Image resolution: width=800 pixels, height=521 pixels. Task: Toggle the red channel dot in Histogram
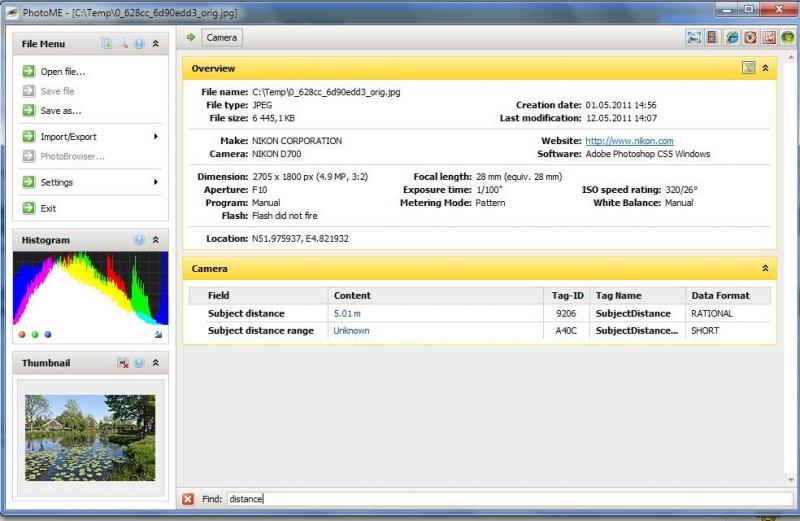pyautogui.click(x=21, y=335)
